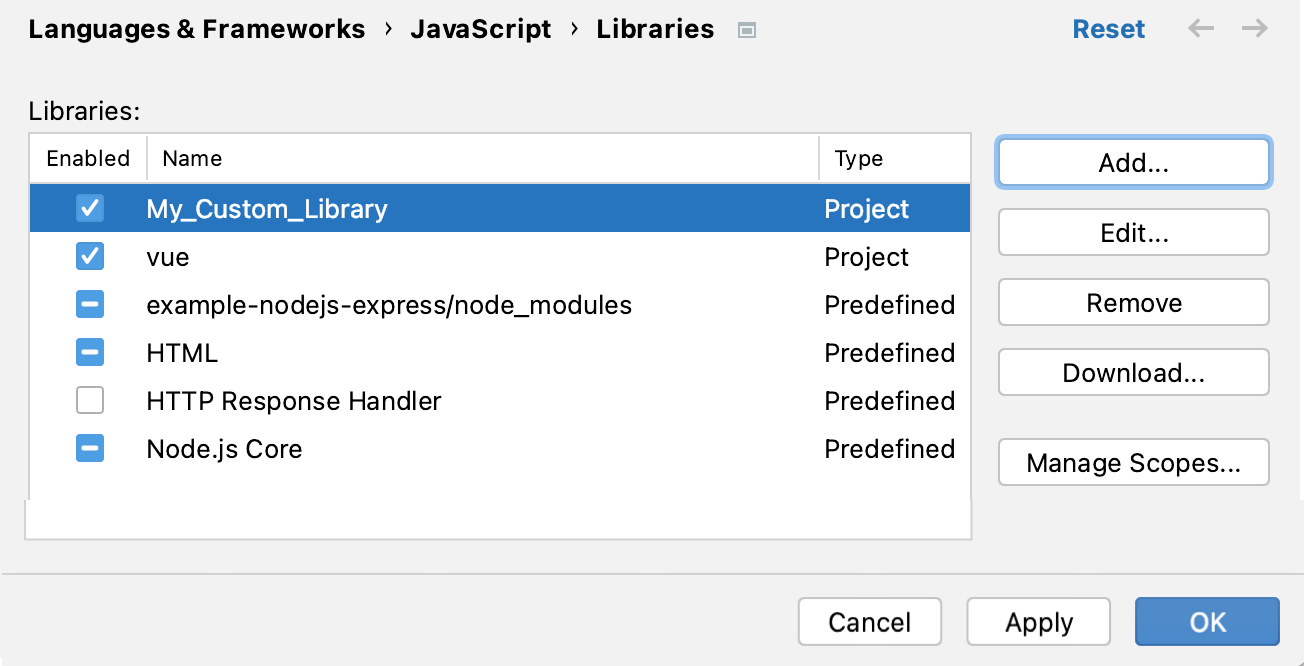Viewport: 1304px width, 666px height.
Task: Click Reset to discard settings changes
Action: click(1108, 29)
